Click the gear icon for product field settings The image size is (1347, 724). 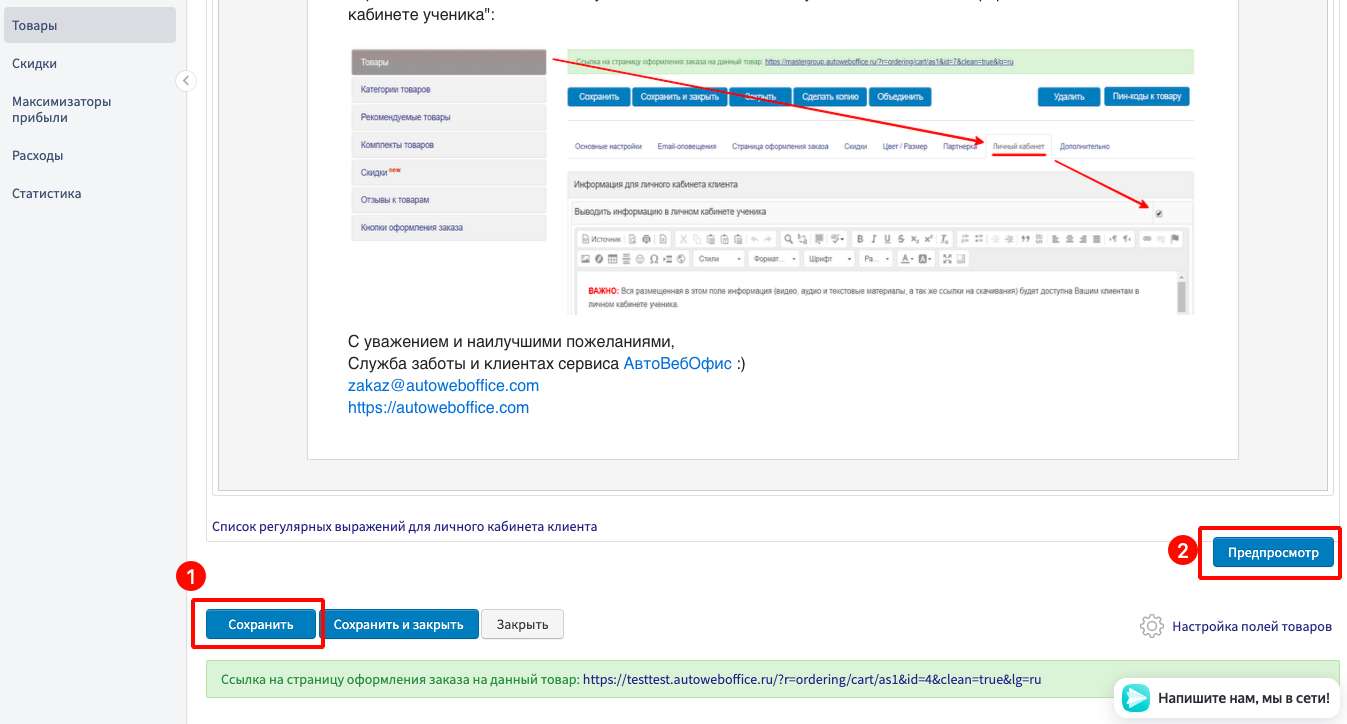[x=1152, y=626]
